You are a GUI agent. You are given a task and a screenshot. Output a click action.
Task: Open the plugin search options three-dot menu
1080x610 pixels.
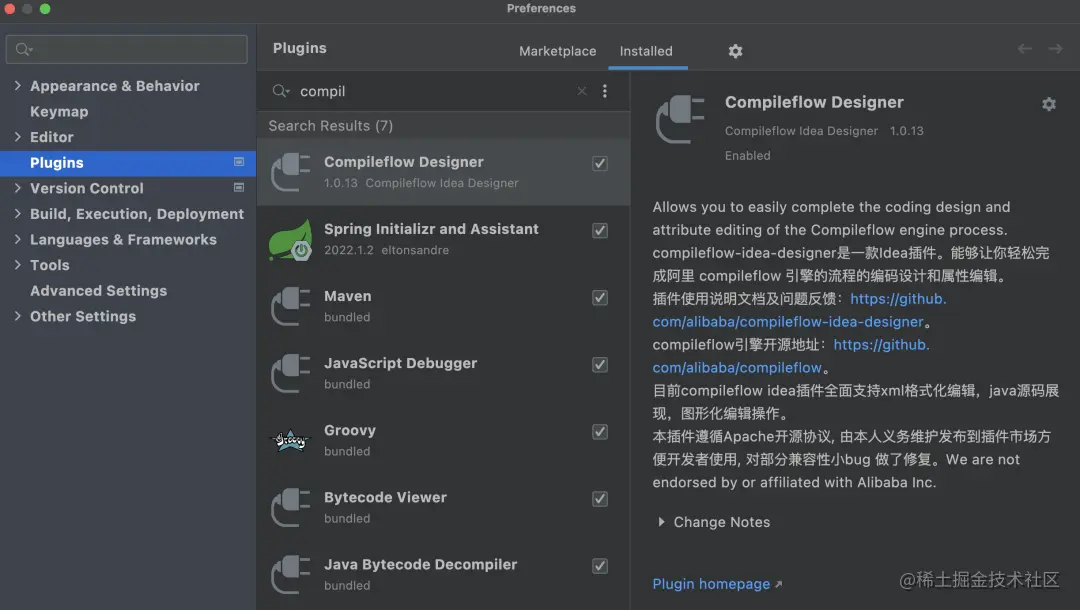coord(605,91)
